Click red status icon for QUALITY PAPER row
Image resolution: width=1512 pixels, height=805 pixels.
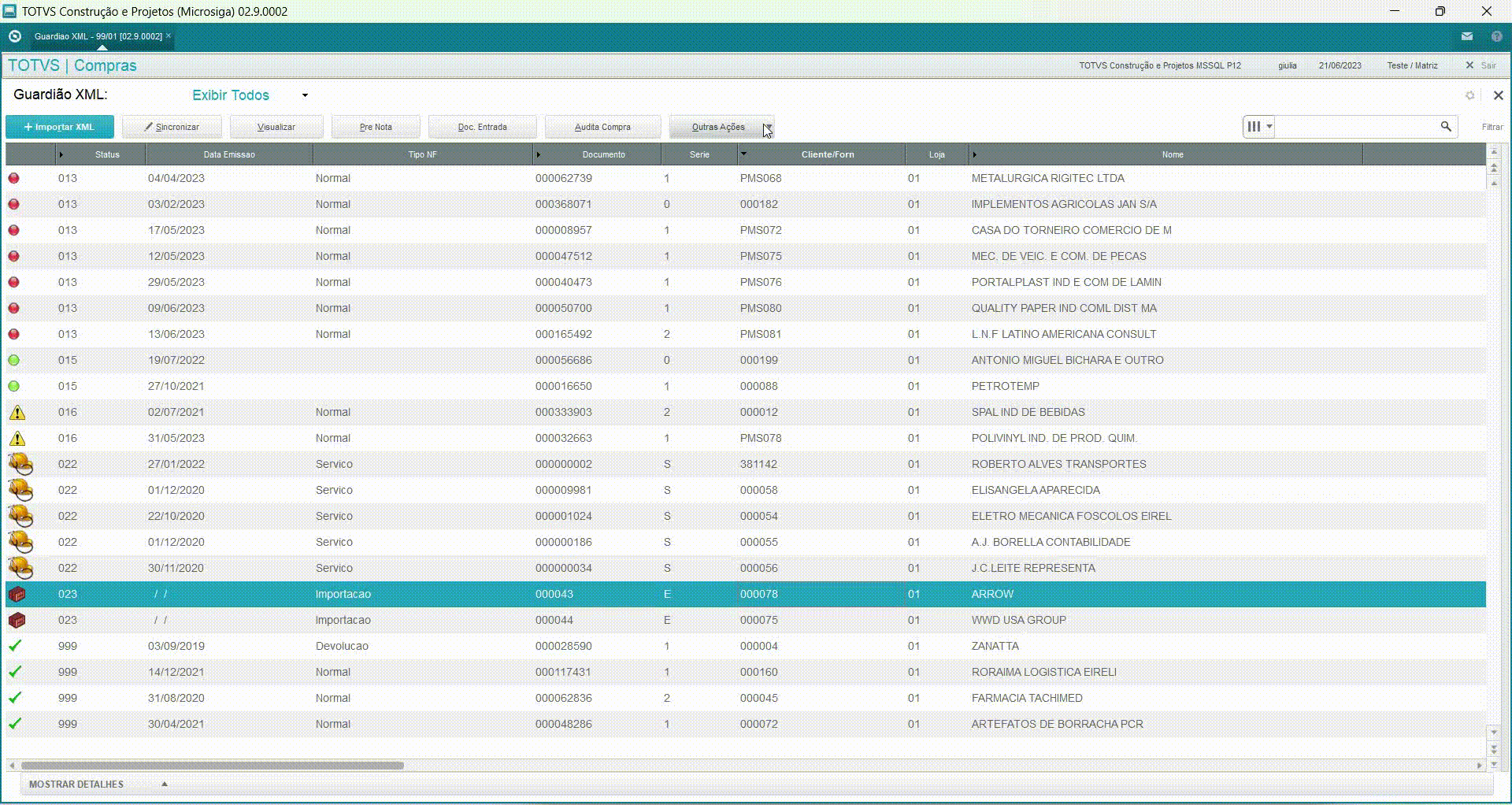tap(13, 308)
